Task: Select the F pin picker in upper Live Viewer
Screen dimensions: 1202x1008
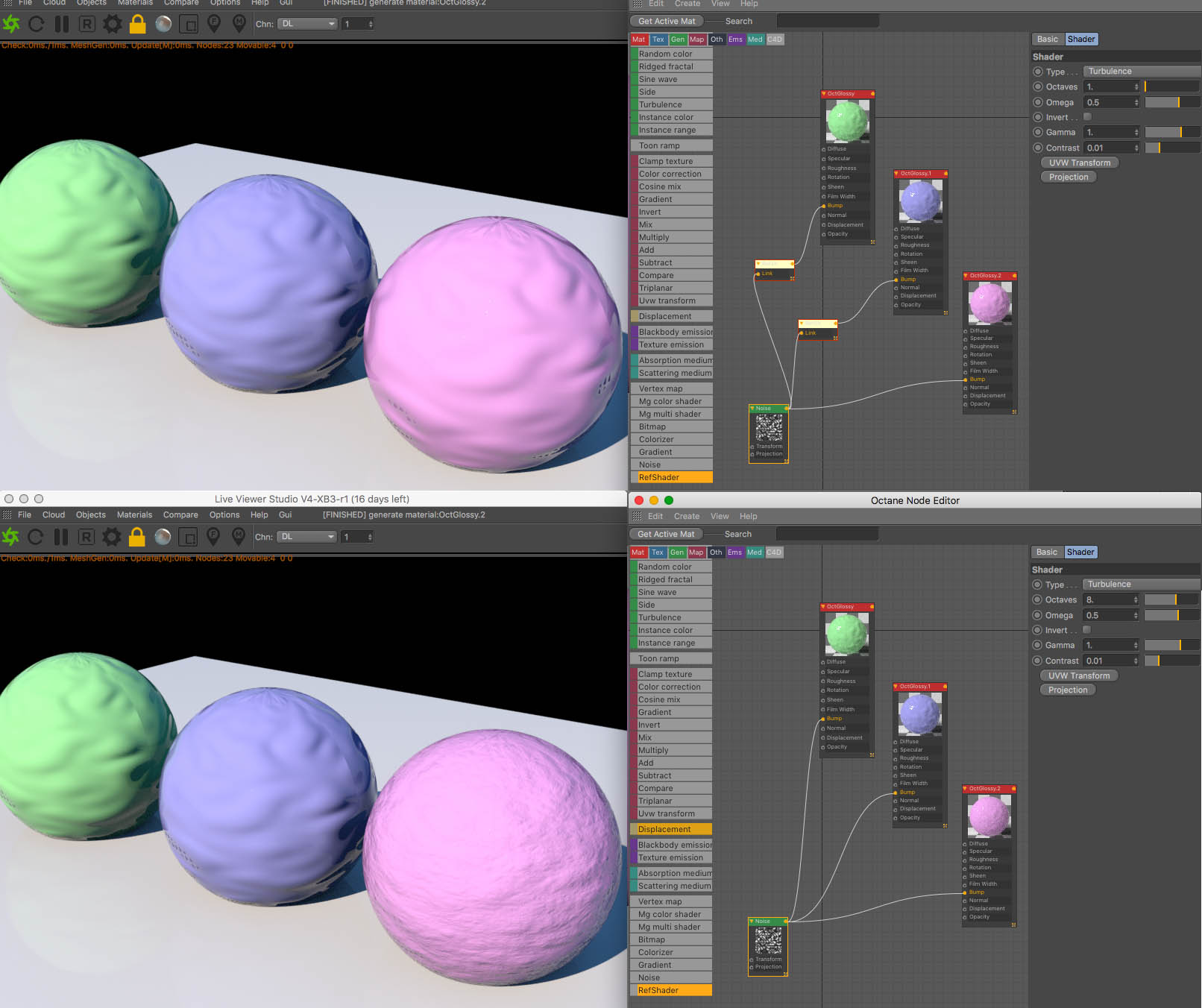Action: pos(214,24)
